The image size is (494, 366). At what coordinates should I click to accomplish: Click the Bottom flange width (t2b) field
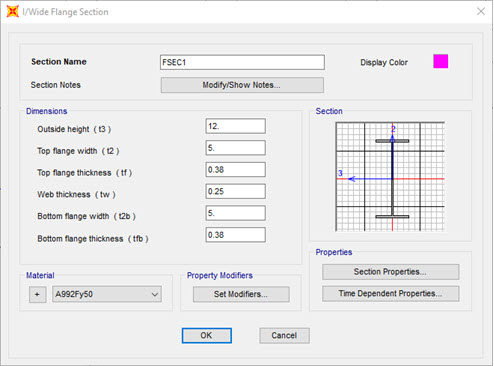click(x=235, y=213)
